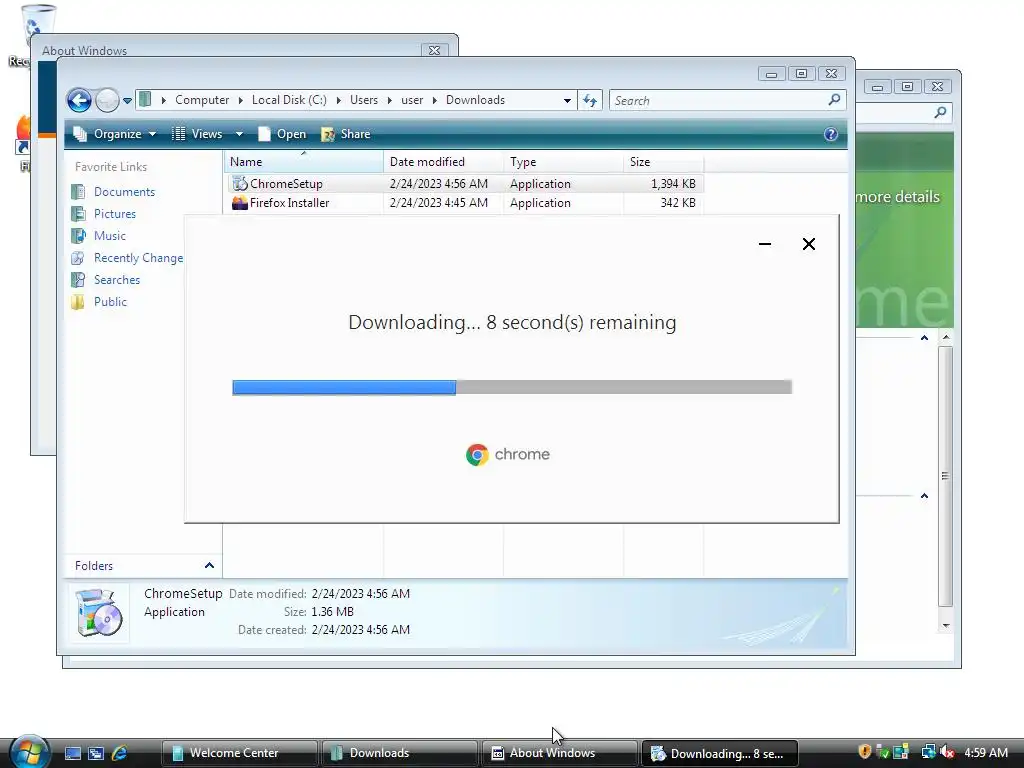Select Computer in the address breadcrumb

click(x=202, y=100)
